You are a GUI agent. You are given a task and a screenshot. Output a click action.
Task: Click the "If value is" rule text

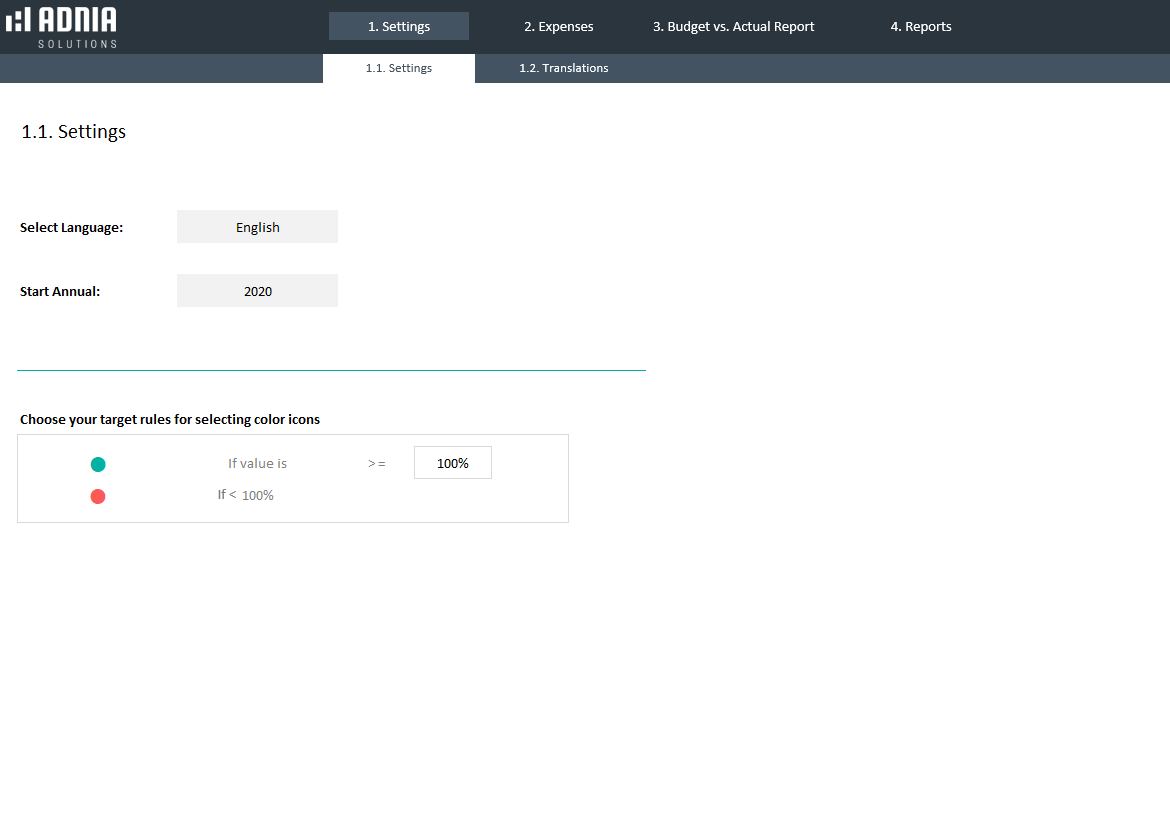click(x=257, y=463)
